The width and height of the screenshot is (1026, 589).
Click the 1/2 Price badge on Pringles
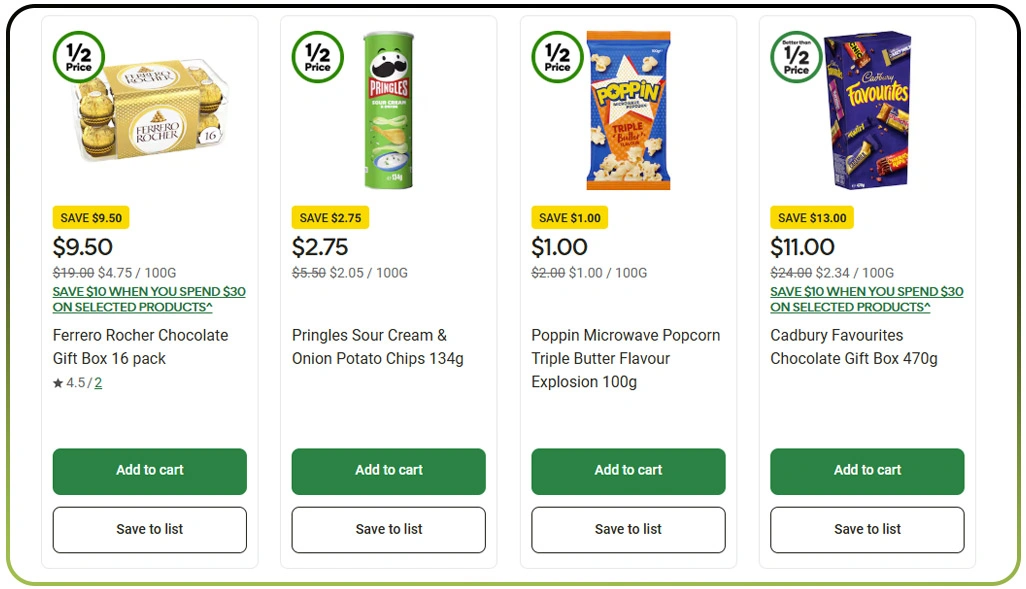[x=317, y=57]
